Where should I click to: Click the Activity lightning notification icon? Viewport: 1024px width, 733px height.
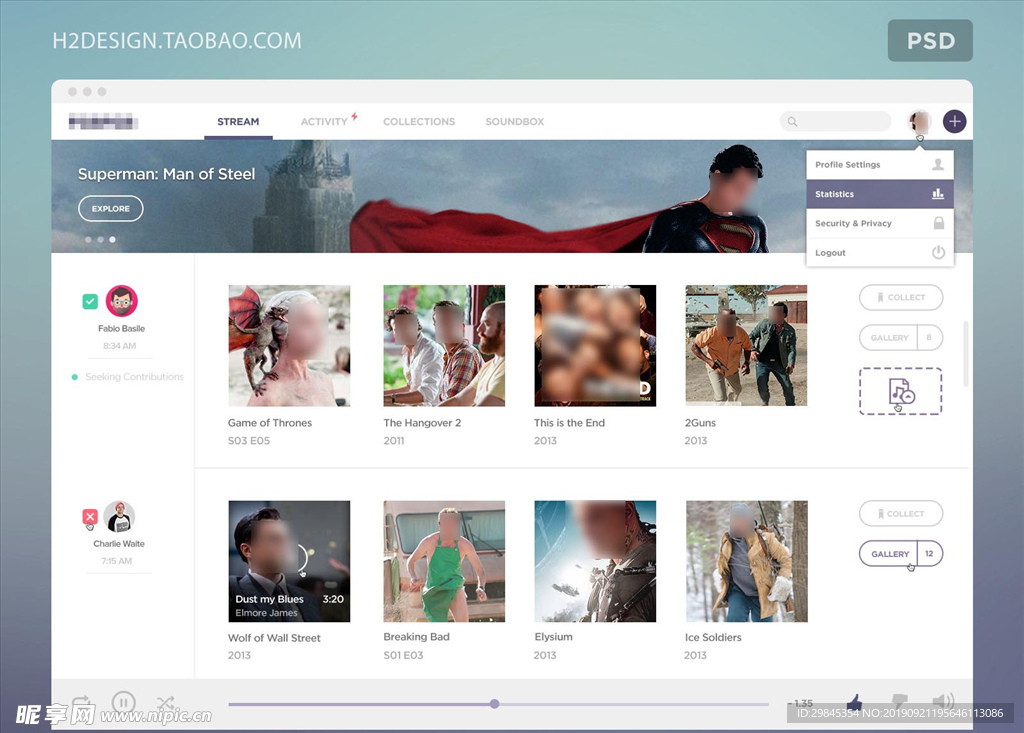tap(355, 116)
